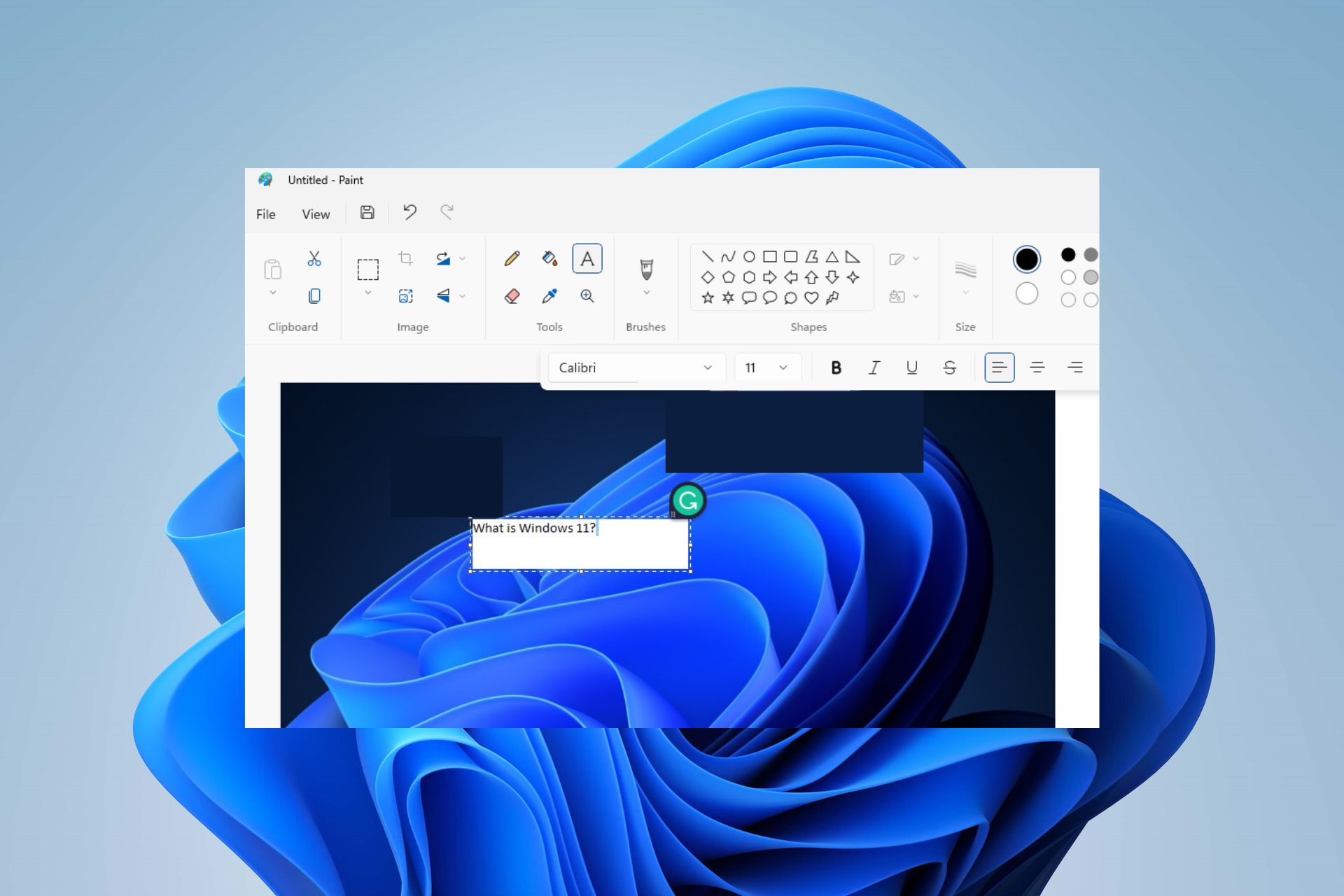The height and width of the screenshot is (896, 1344).
Task: Toggle Strikethrough formatting
Action: [x=949, y=367]
